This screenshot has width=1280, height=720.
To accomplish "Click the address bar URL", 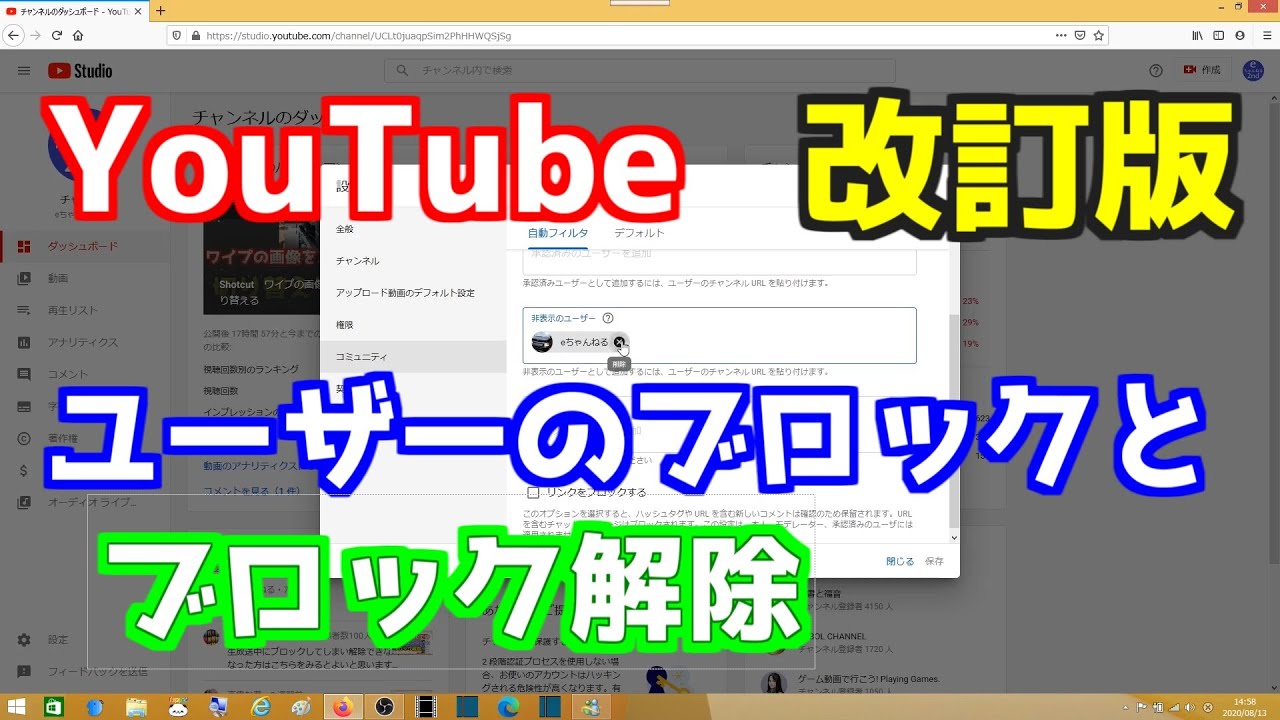I will pos(358,35).
